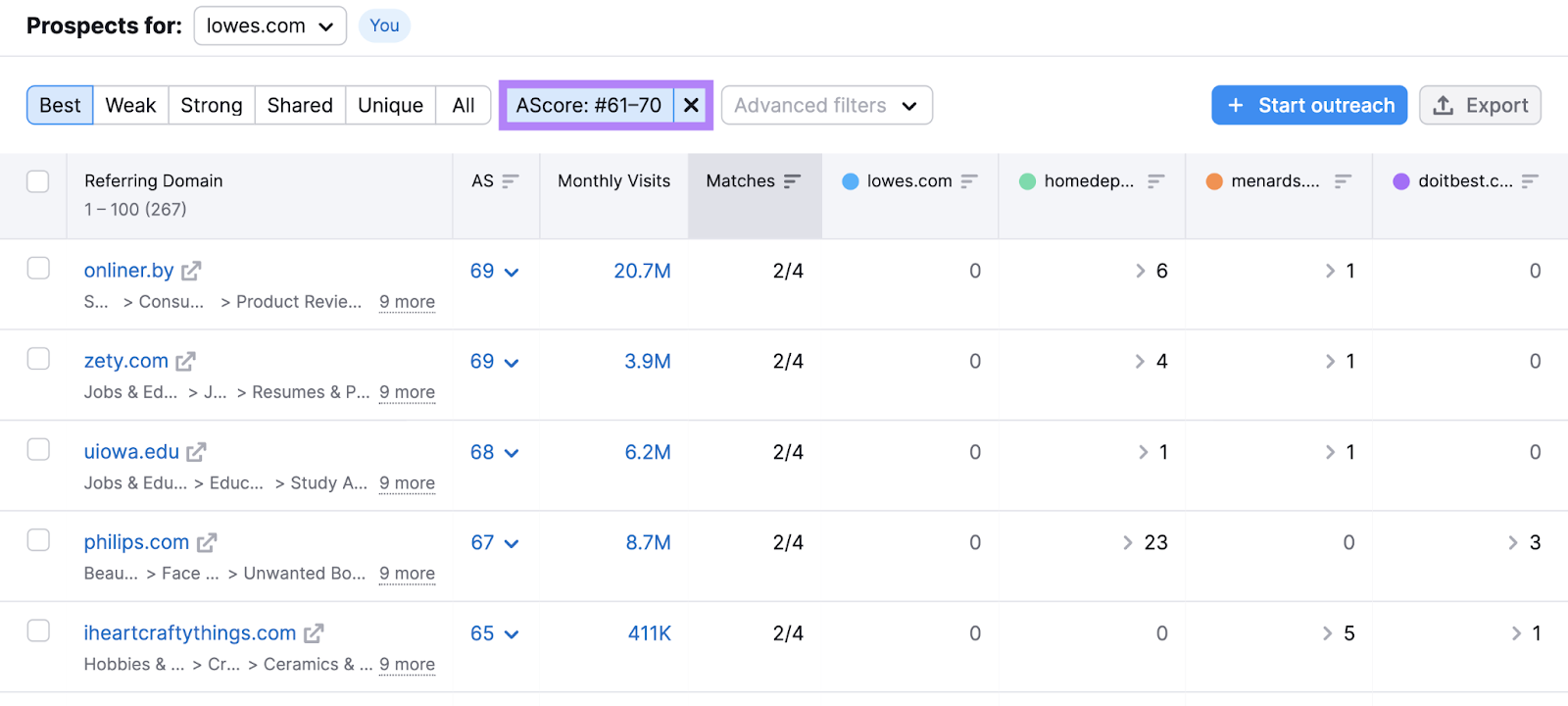Show 9 more categories for uiowa.edu
This screenshot has width=1568, height=706.
407,483
